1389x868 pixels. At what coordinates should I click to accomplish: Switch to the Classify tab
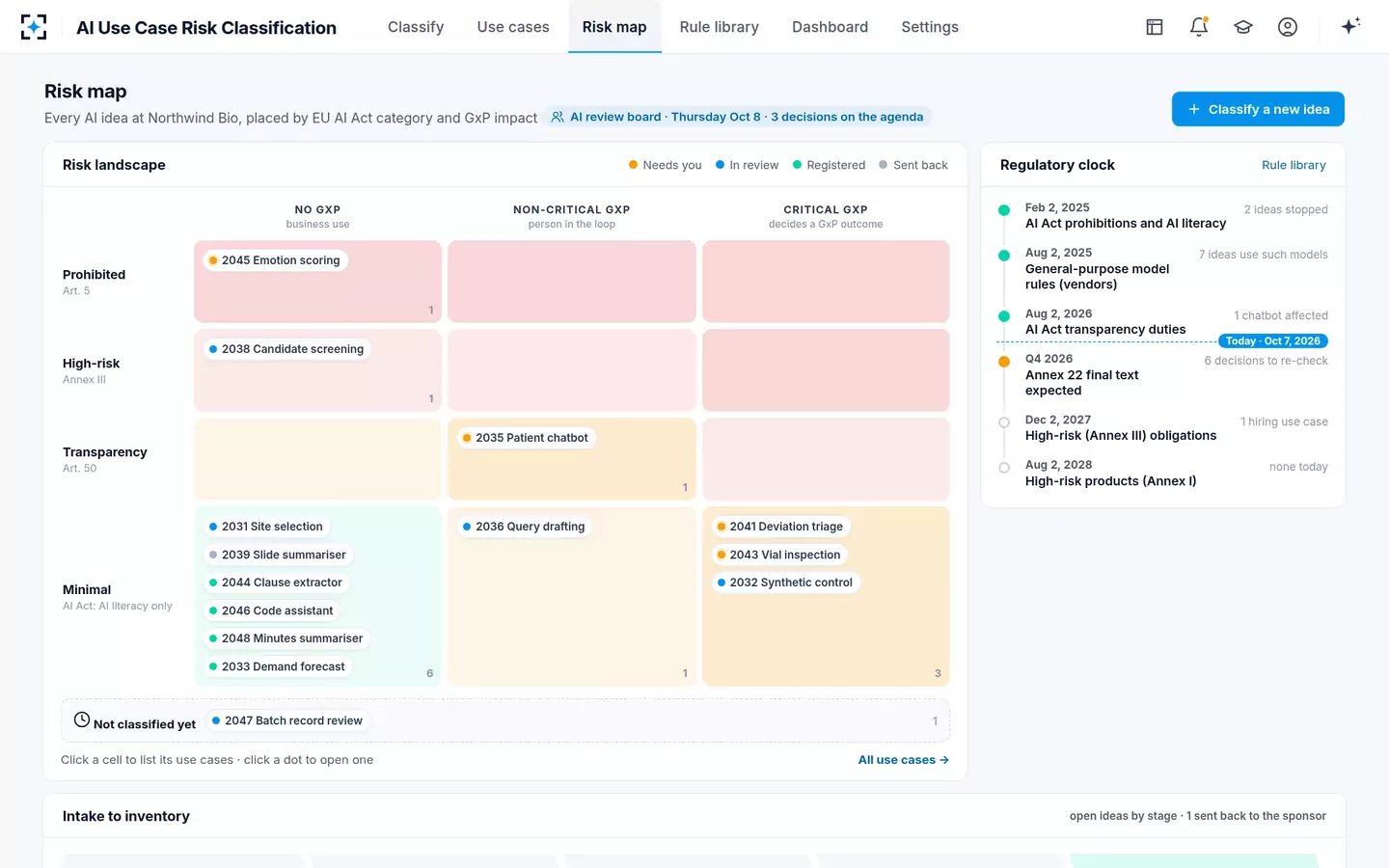click(x=416, y=27)
